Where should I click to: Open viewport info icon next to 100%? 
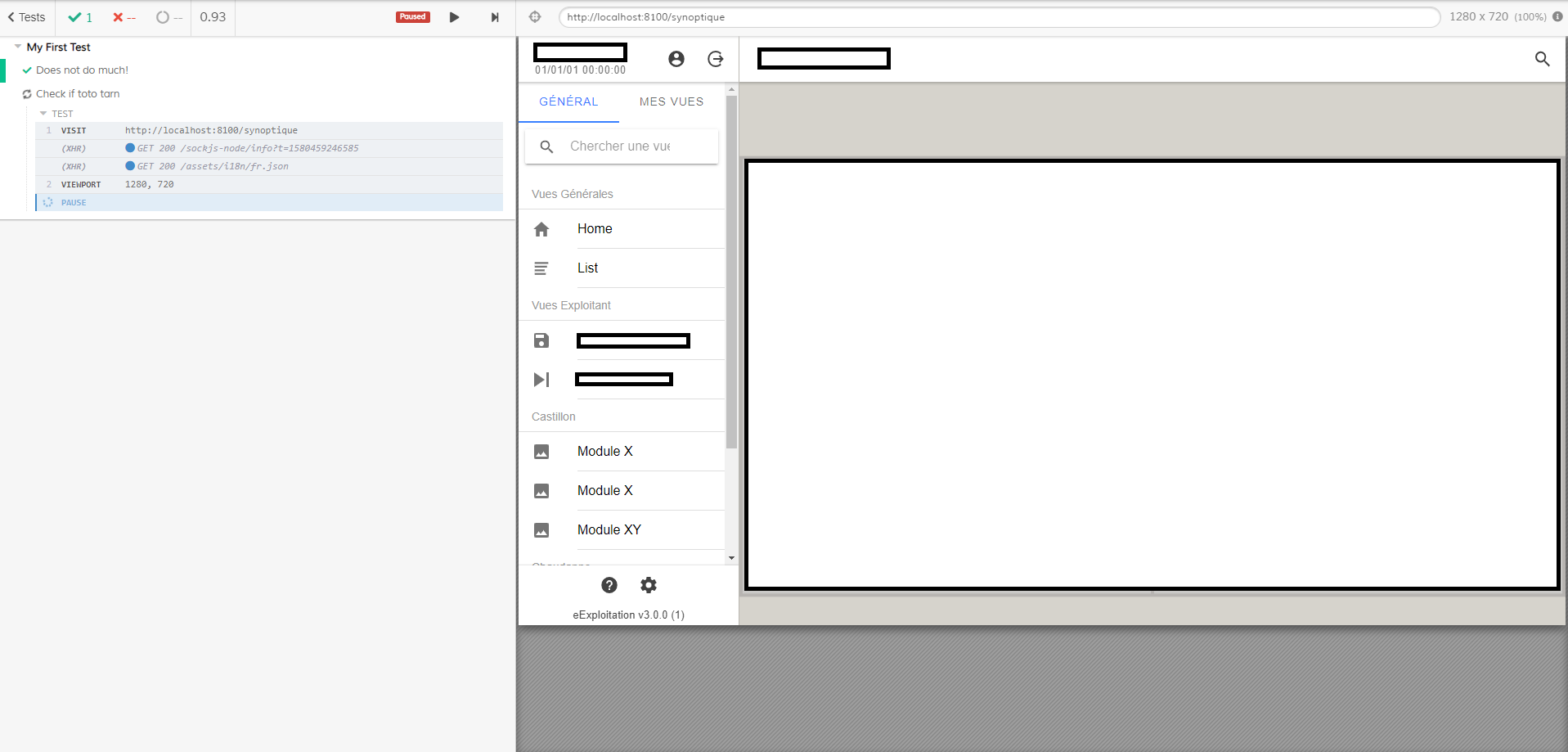pos(1557,16)
